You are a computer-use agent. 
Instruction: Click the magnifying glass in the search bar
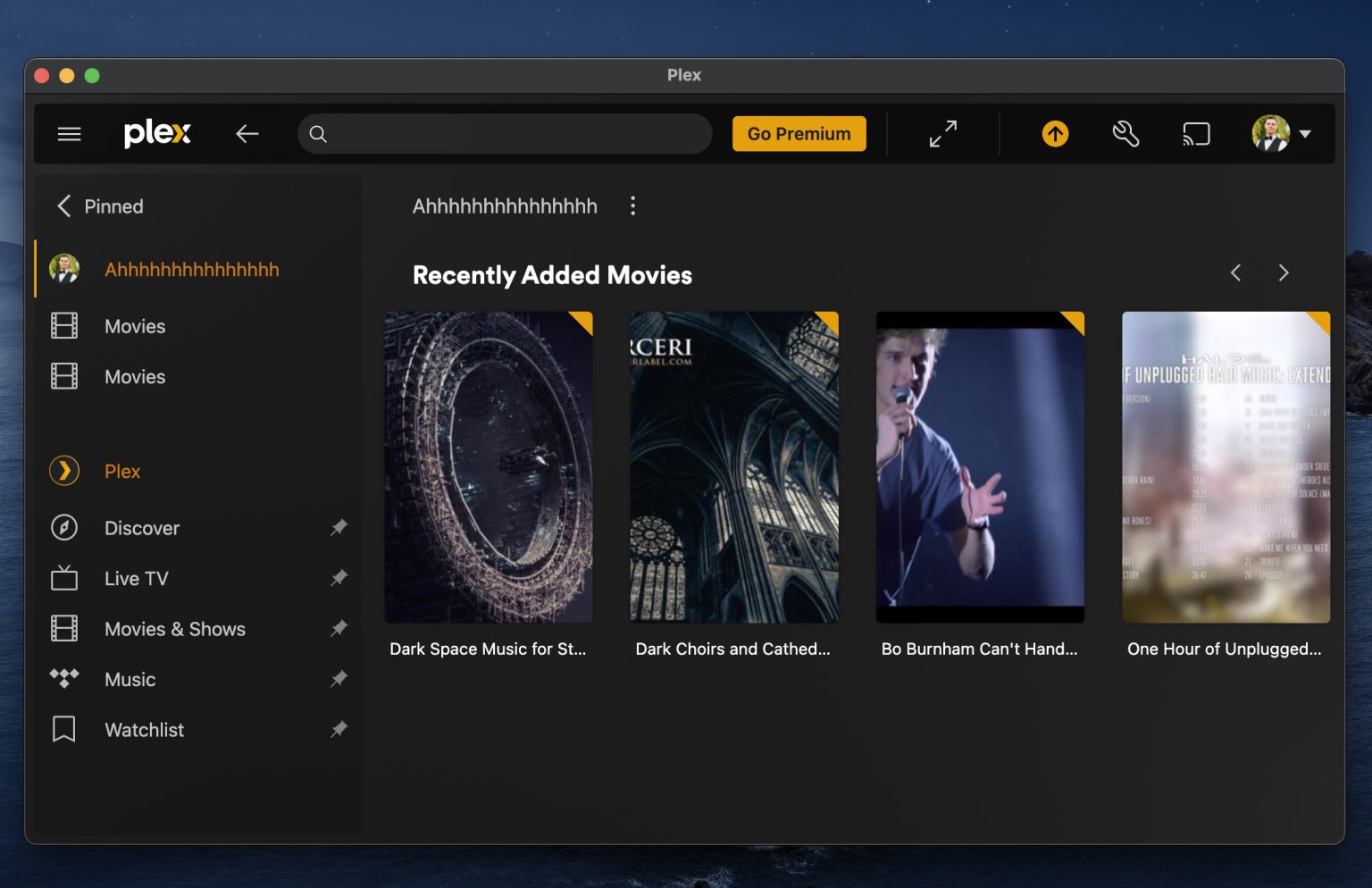318,133
